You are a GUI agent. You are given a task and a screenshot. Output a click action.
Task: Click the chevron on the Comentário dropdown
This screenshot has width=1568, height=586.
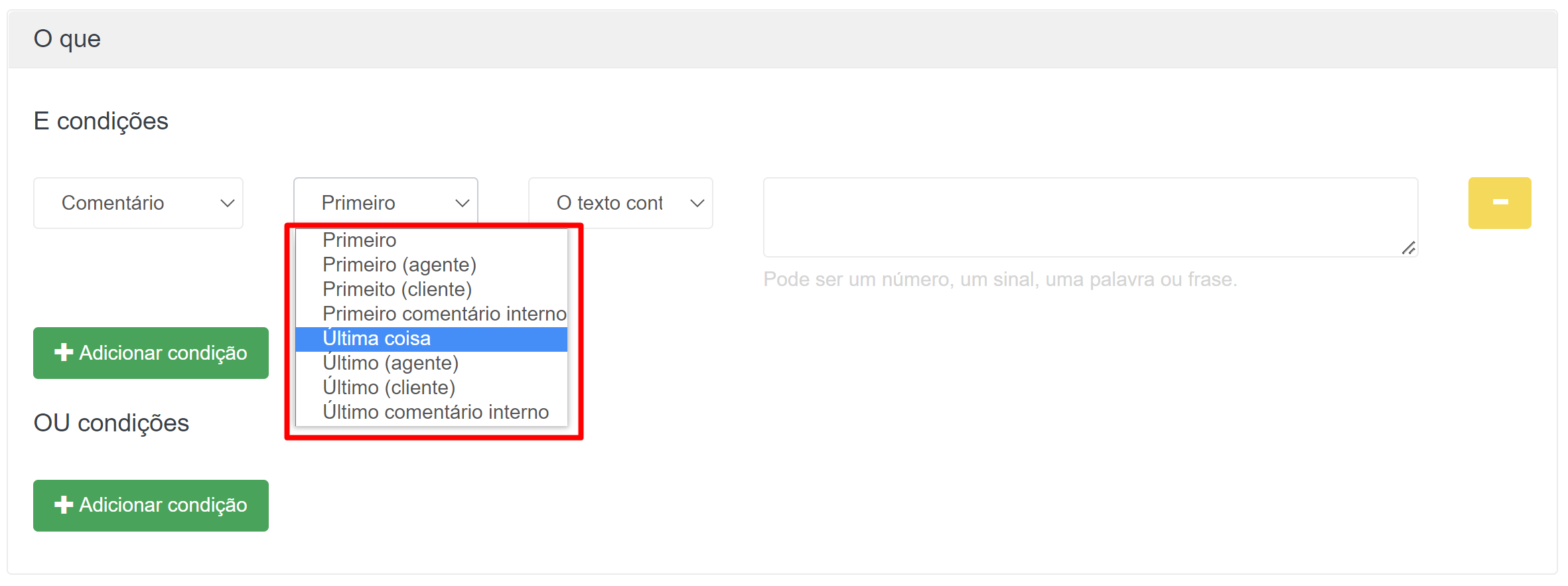click(x=226, y=202)
